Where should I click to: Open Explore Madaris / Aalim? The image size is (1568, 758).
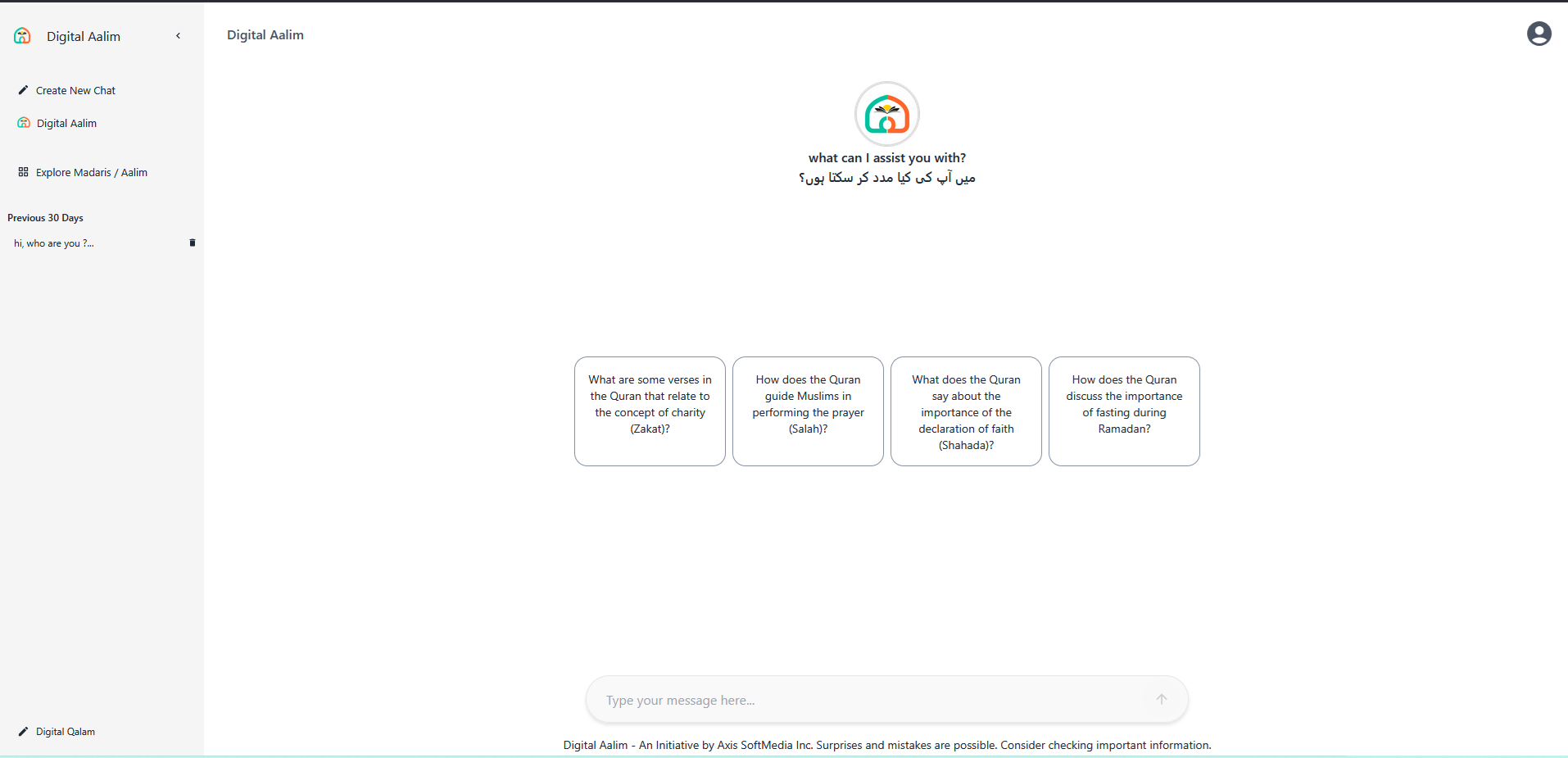(92, 172)
